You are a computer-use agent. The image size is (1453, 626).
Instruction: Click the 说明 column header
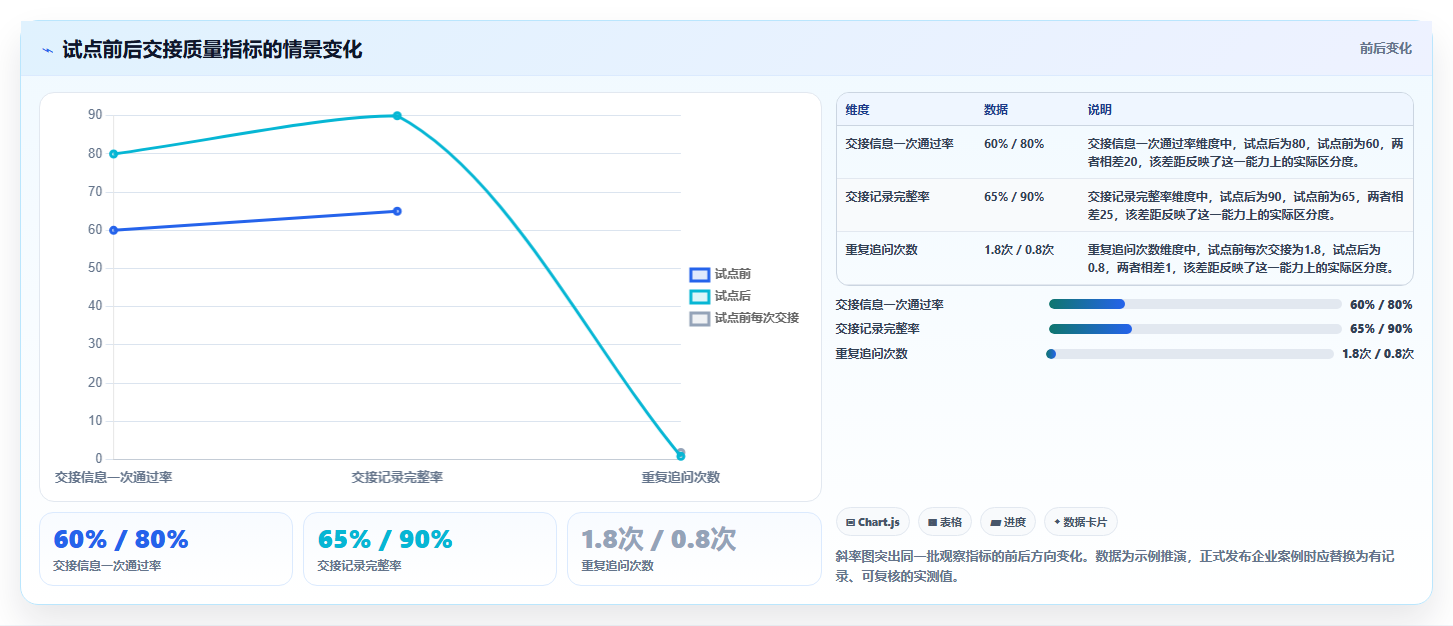coord(1100,110)
